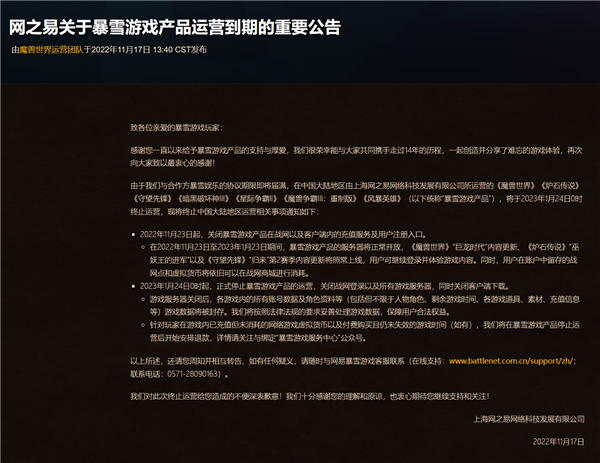Image resolution: width=600 pixels, height=463 pixels.
Task: Click the paragraph starting 感谢您一直以来
Action: (356, 157)
